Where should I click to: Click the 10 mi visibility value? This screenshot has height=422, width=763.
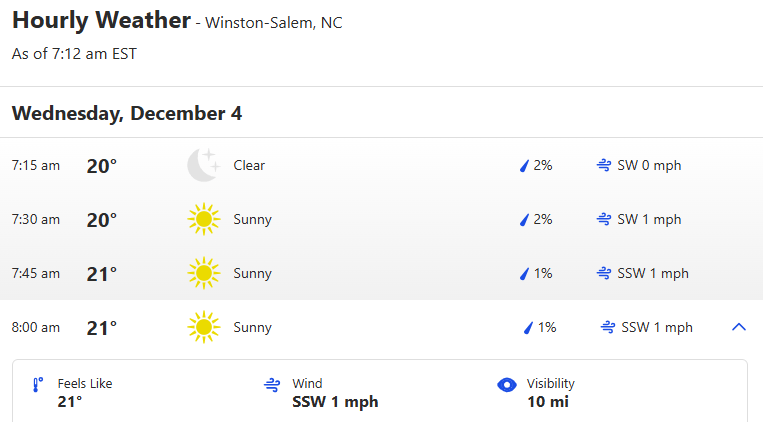(x=546, y=402)
